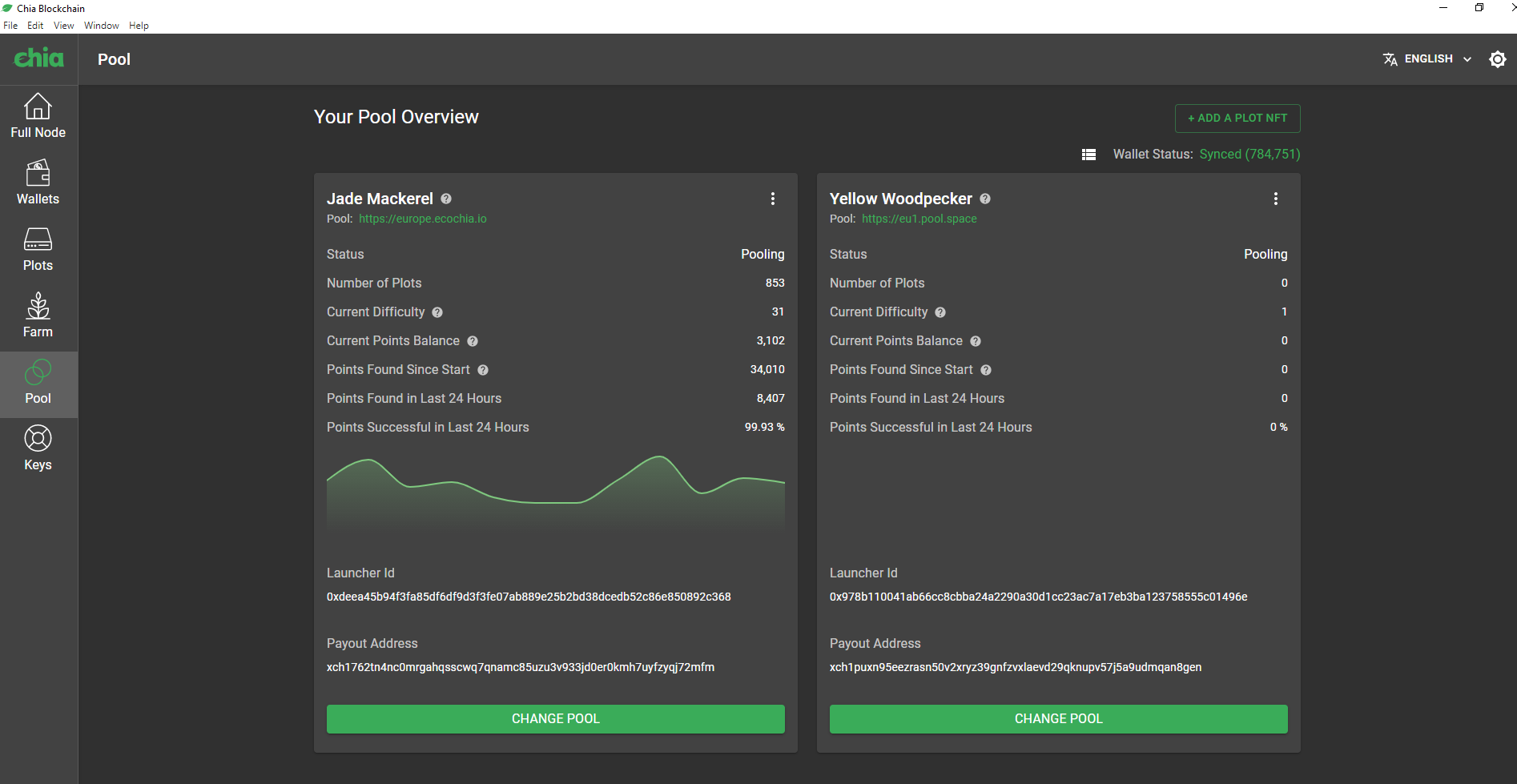The width and height of the screenshot is (1517, 784).
Task: Show Points Found Since Start help, Yellow Woodpecker
Action: pyautogui.click(x=986, y=370)
